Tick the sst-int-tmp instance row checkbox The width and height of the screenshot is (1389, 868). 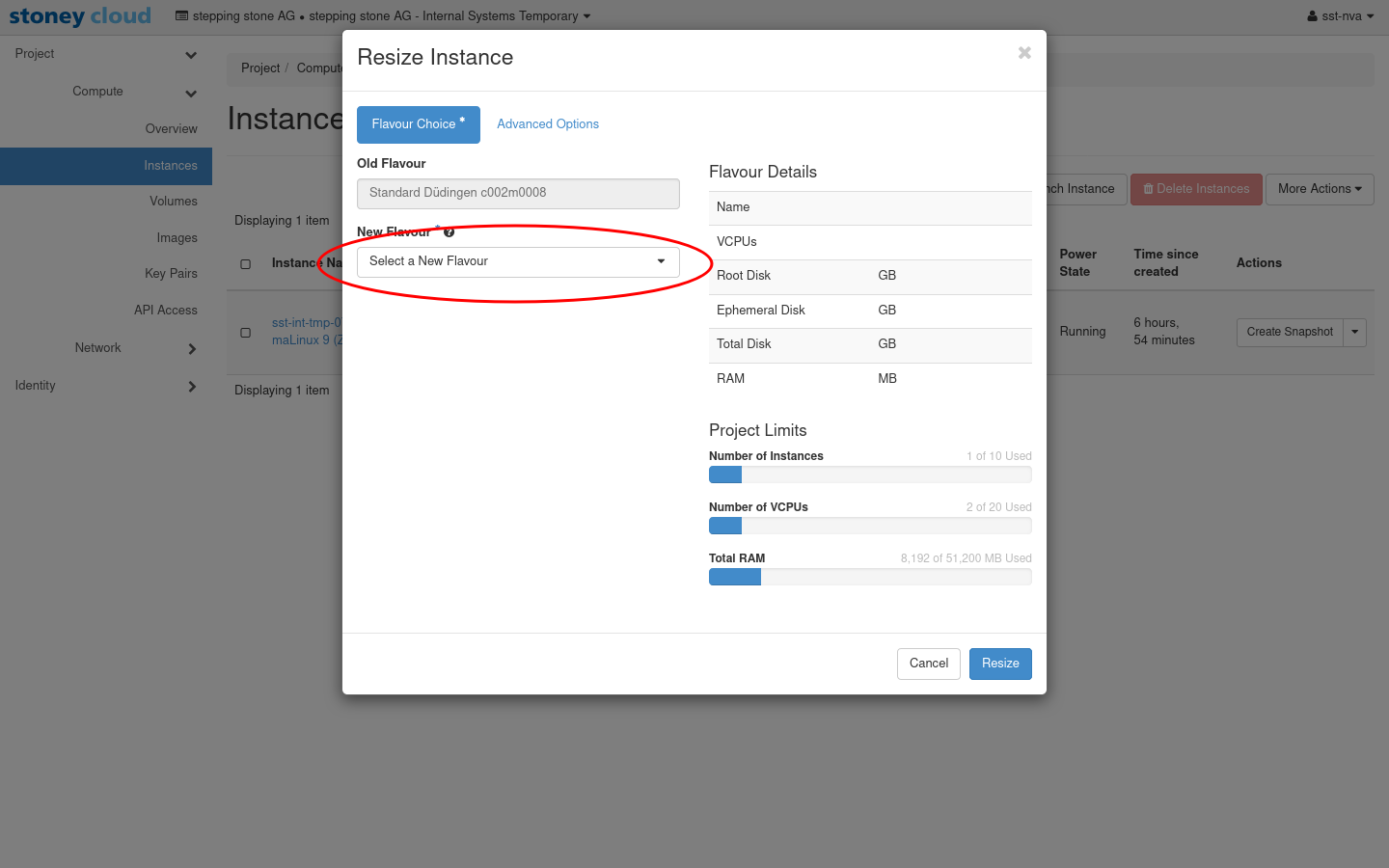(x=246, y=333)
